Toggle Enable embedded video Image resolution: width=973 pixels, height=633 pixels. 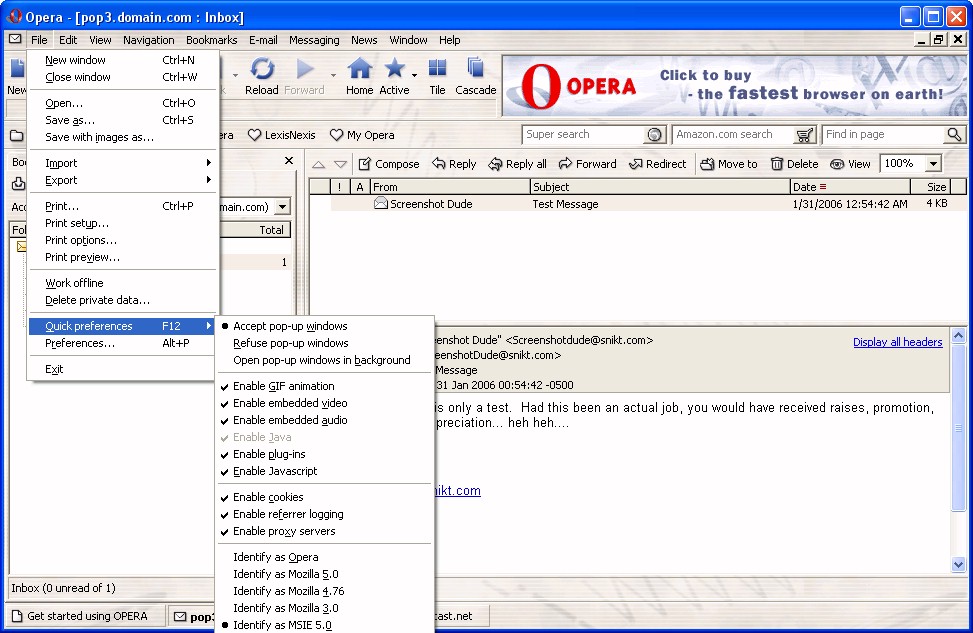click(x=323, y=403)
